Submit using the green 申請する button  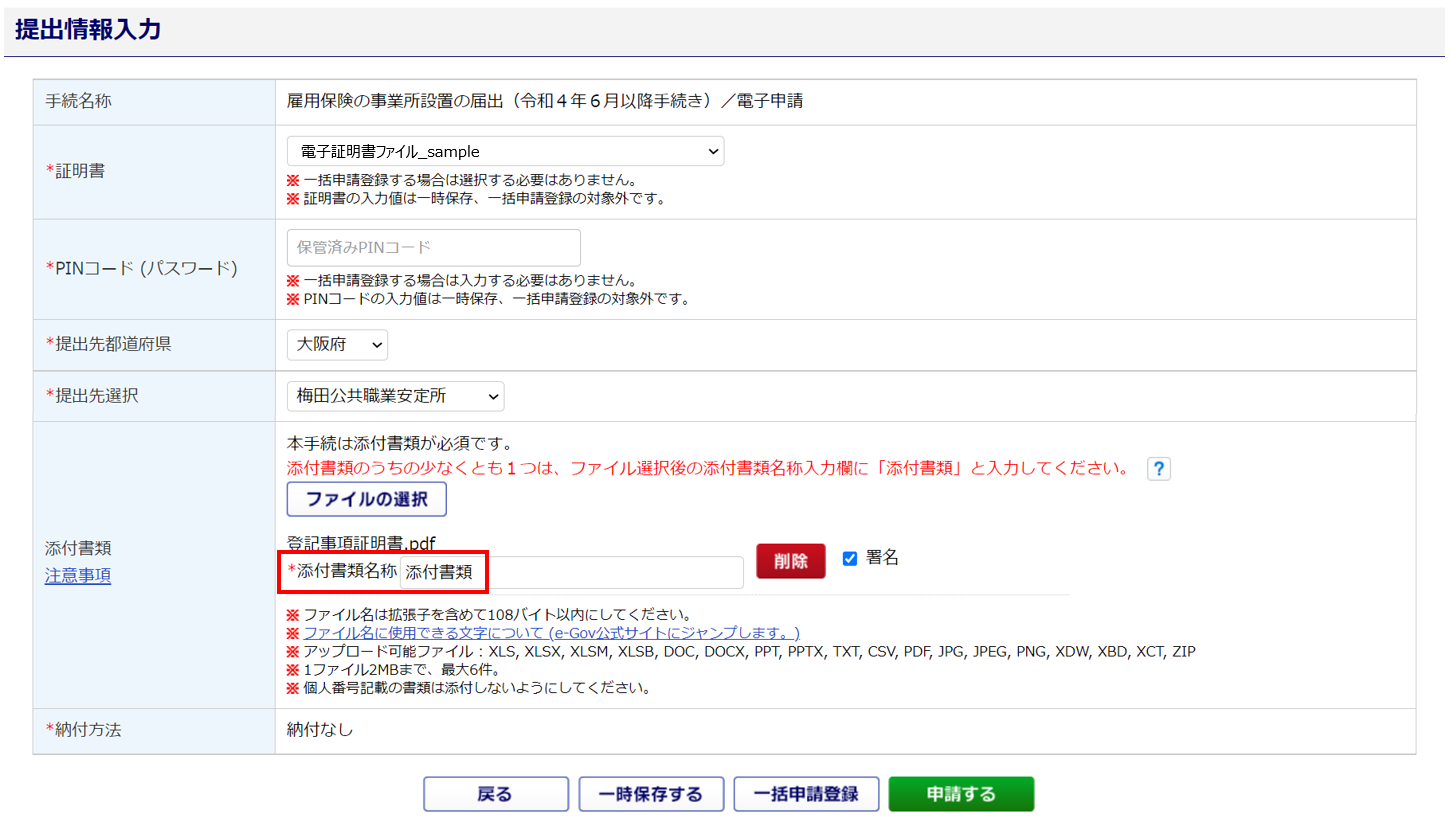960,794
